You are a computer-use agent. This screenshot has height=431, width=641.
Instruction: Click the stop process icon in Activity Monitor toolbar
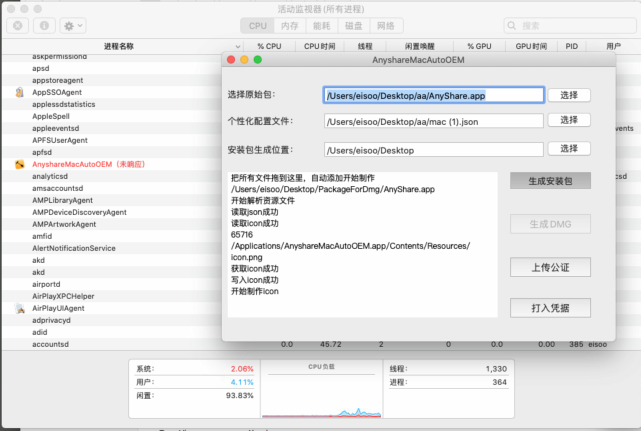[18, 26]
